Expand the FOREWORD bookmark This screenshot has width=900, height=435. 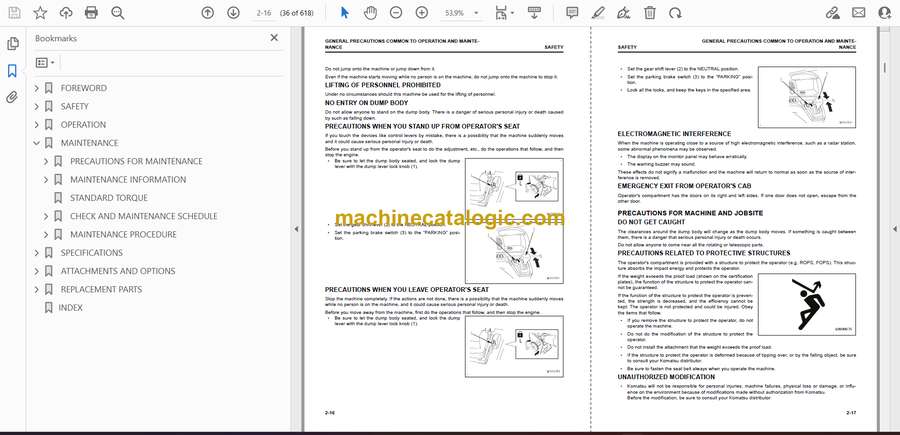tap(37, 88)
